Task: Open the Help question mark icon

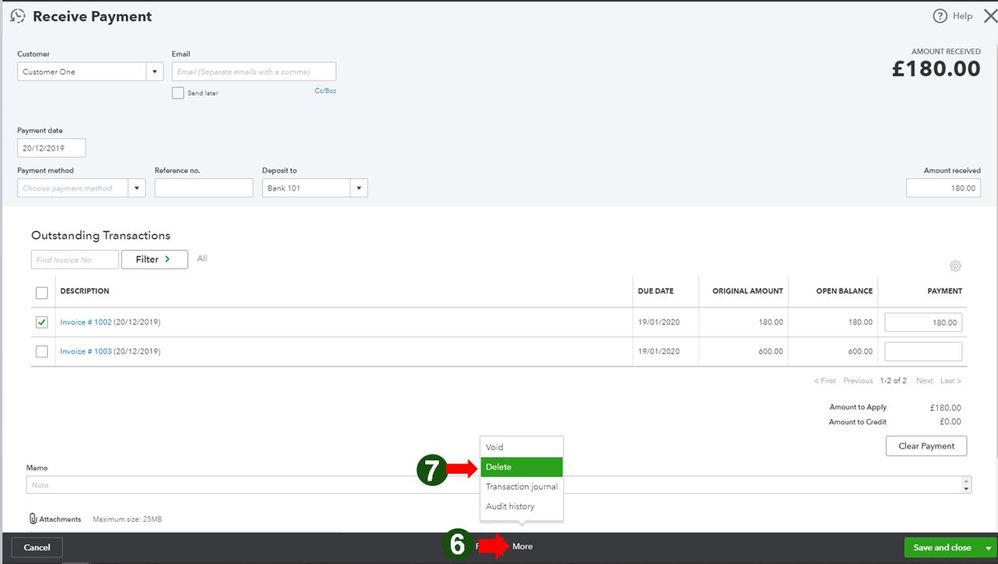Action: 939,16
